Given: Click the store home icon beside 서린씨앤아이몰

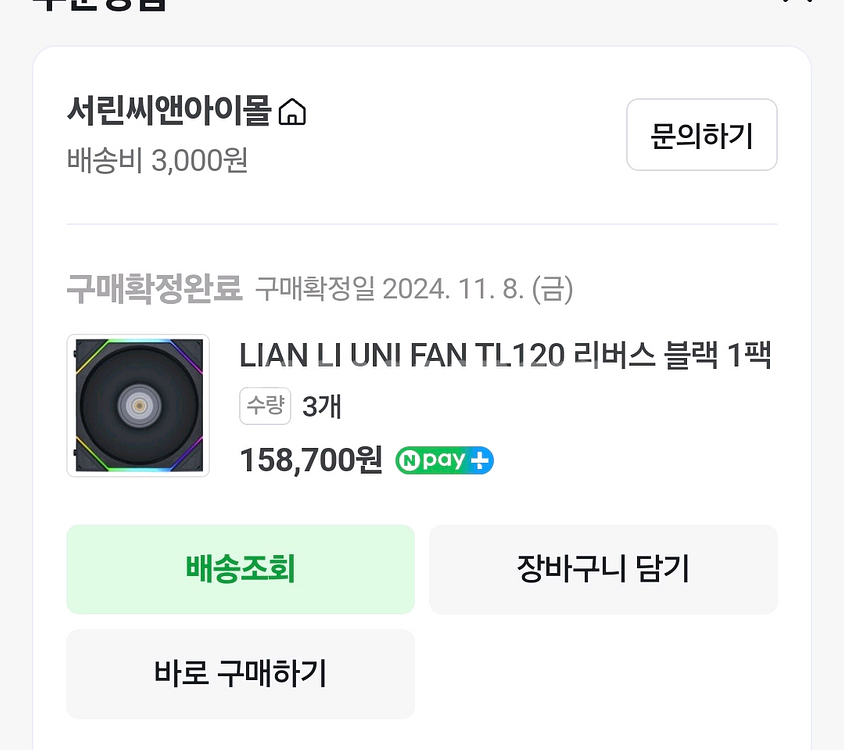Looking at the screenshot, I should pyautogui.click(x=292, y=112).
